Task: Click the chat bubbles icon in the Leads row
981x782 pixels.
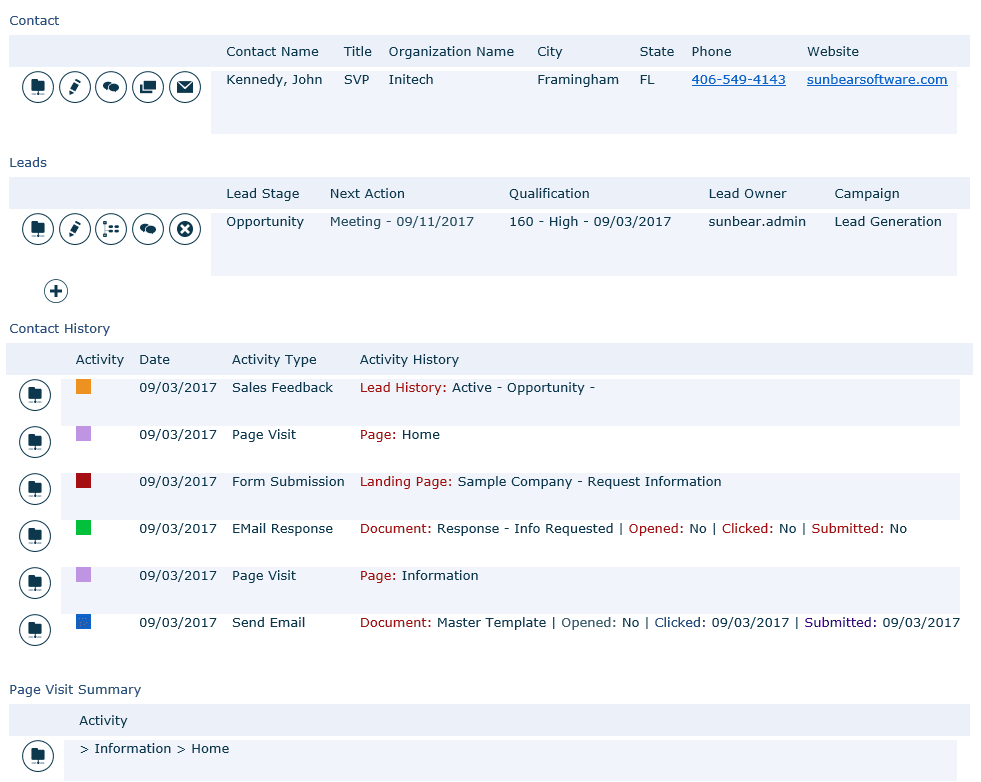Action: [148, 229]
